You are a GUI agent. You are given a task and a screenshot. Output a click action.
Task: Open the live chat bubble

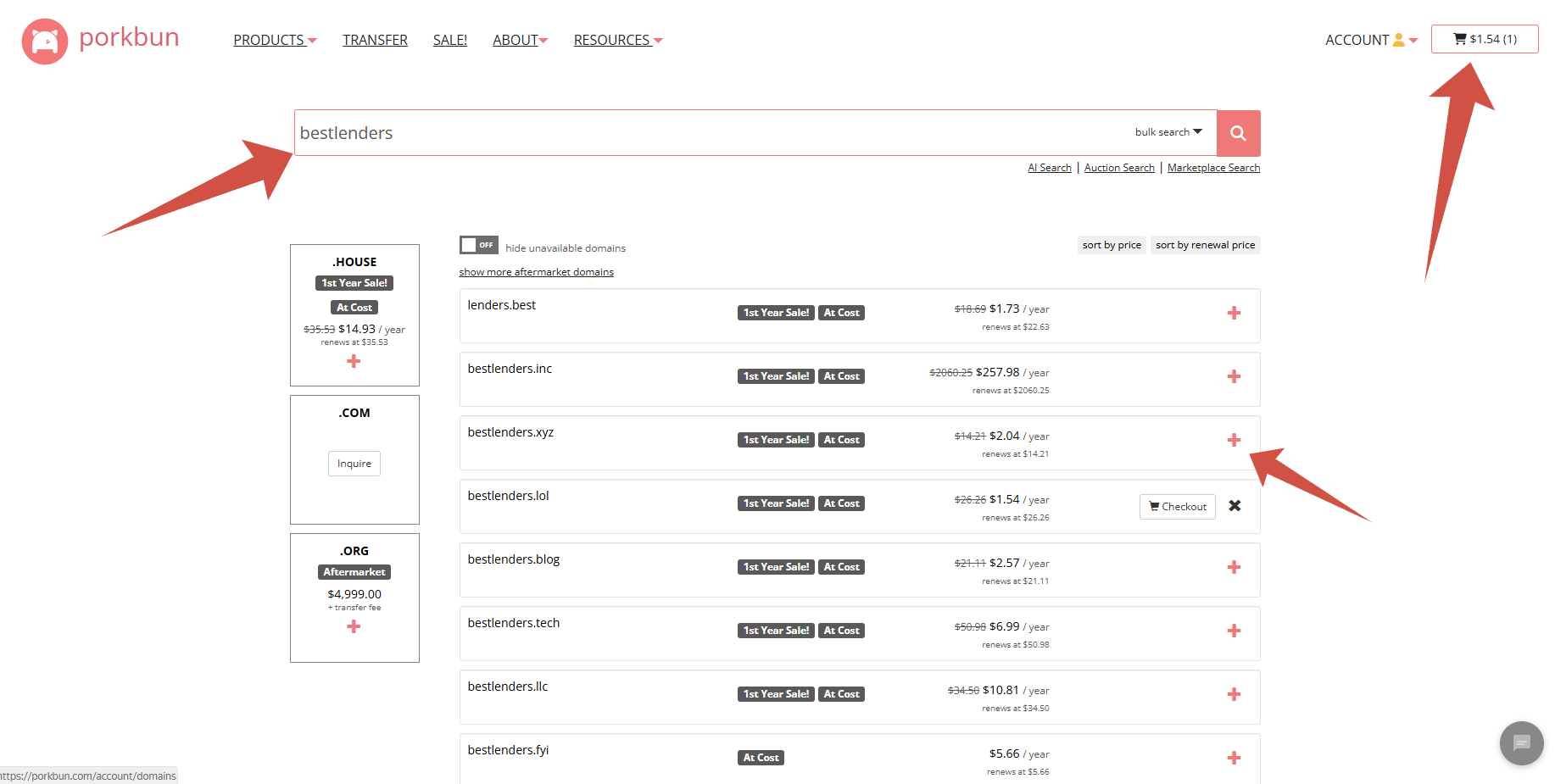(1521, 743)
